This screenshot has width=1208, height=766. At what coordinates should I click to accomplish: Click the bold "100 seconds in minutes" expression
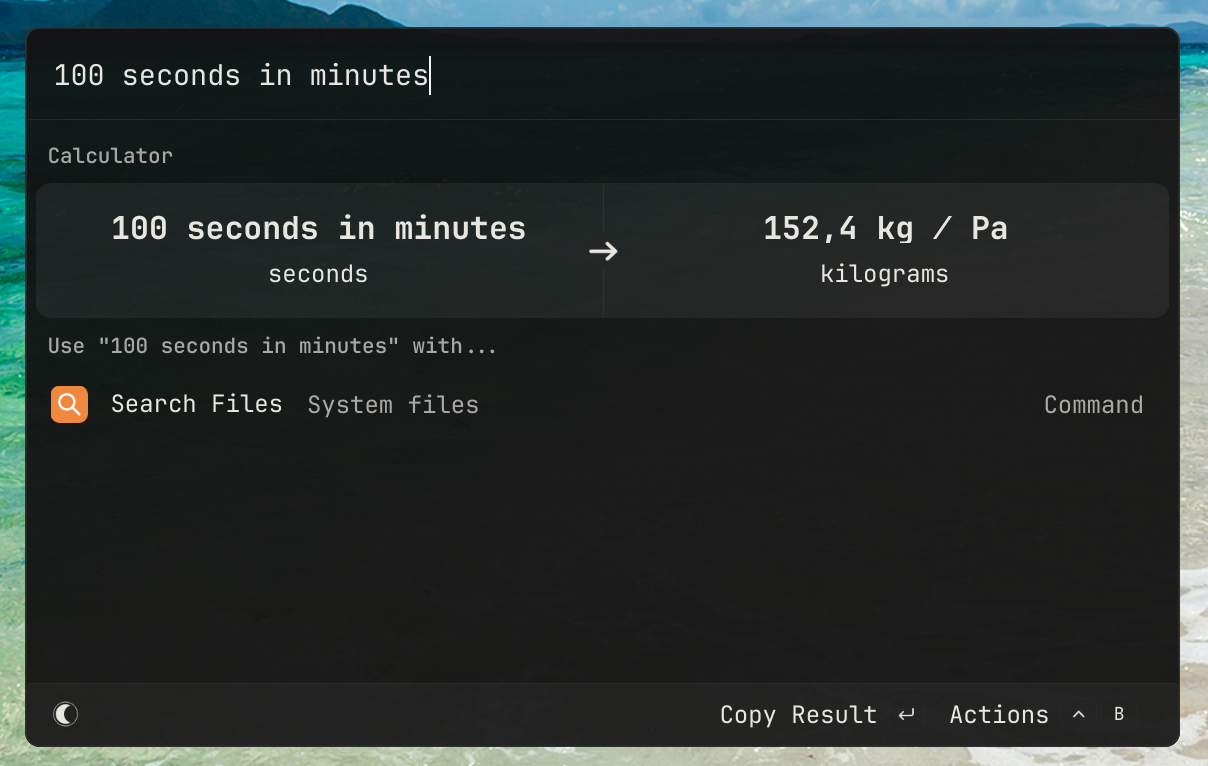click(318, 229)
